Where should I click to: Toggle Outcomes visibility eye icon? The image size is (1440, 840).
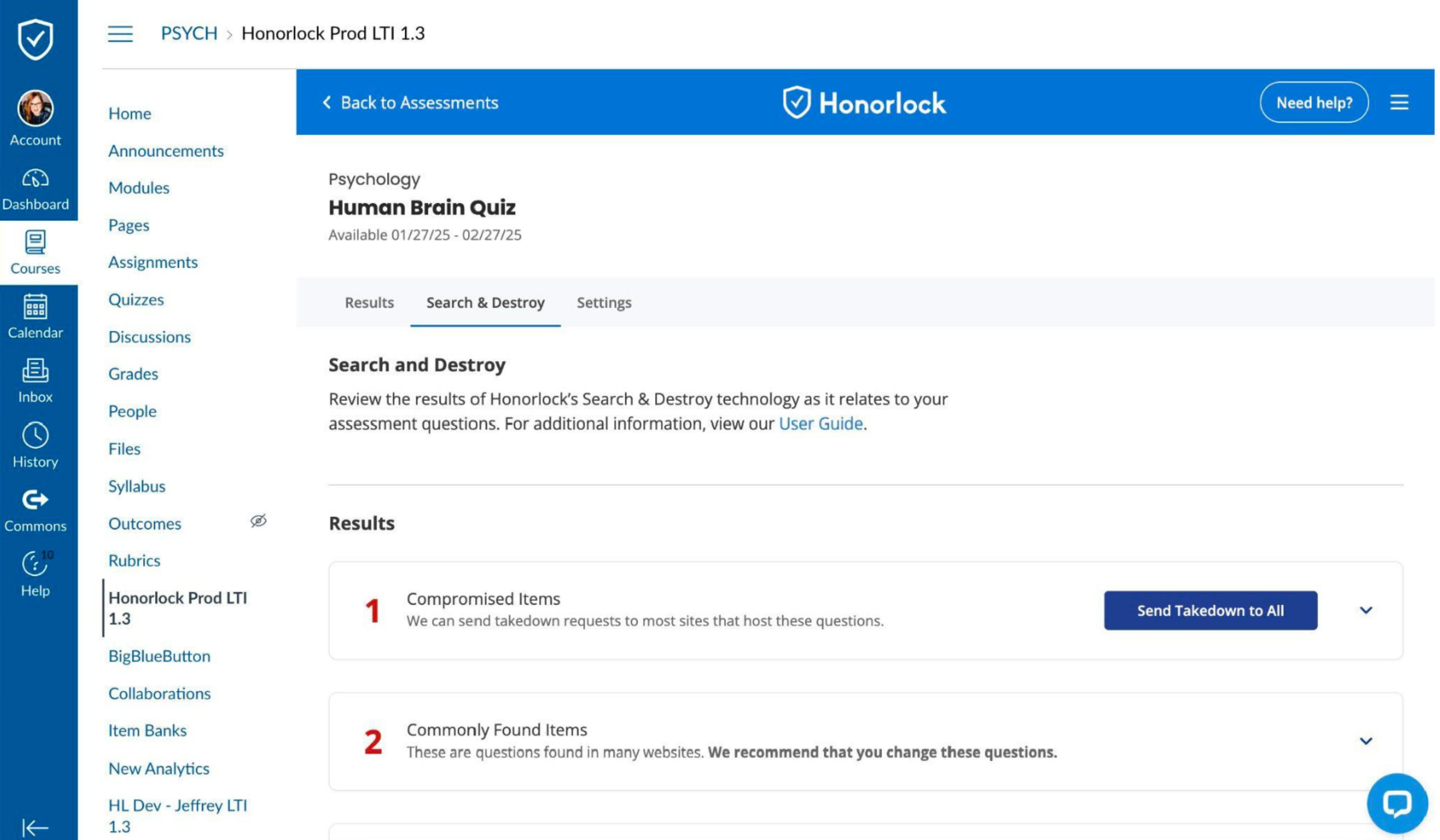click(x=258, y=521)
